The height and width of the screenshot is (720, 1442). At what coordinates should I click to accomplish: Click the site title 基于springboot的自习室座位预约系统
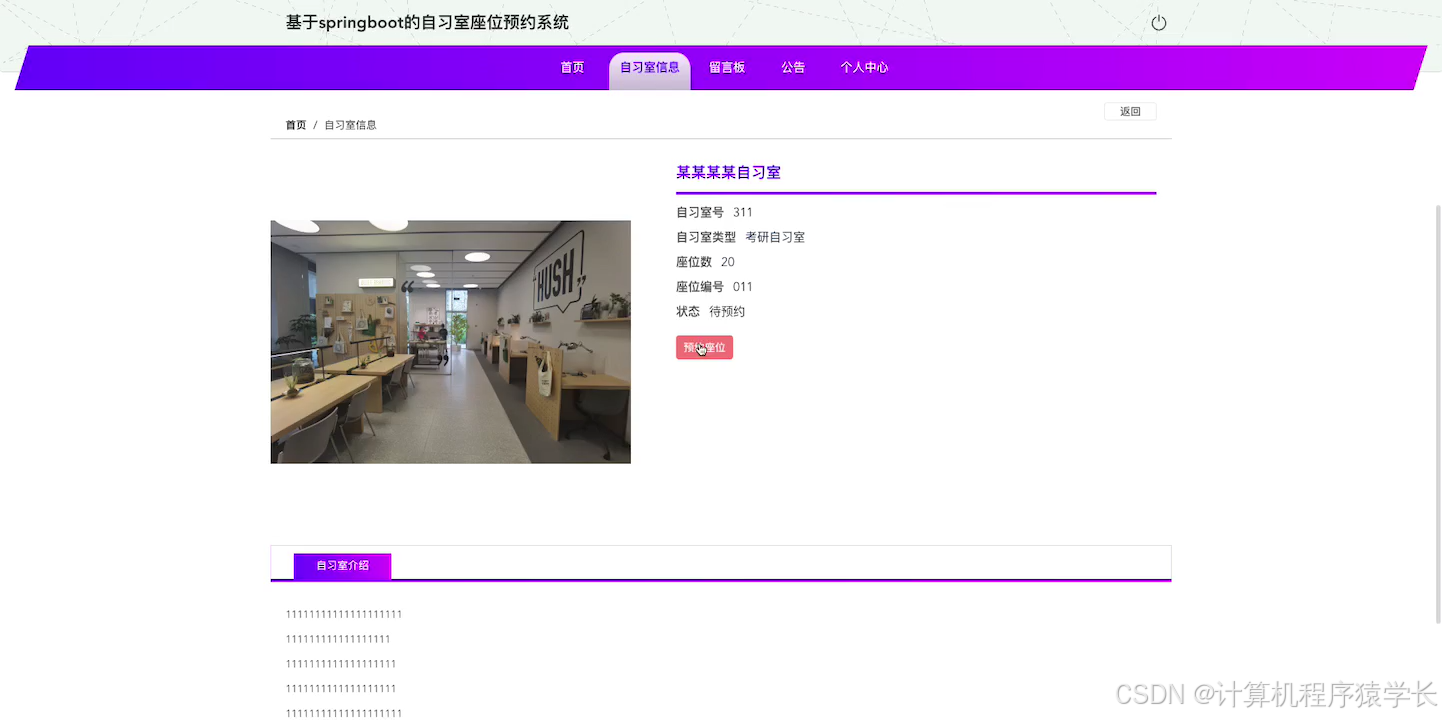(x=427, y=22)
